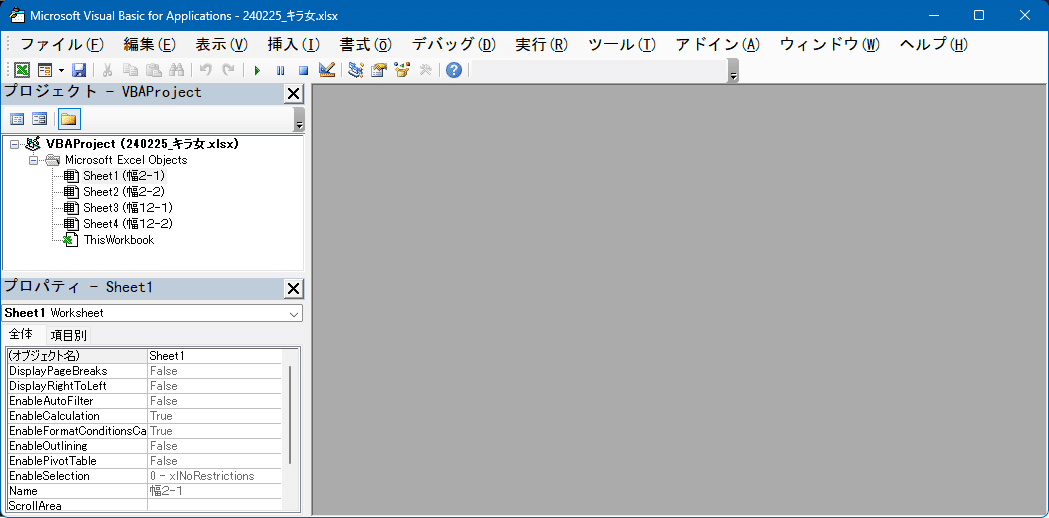
Task: Collapse the VBAProject root node
Action: click(15, 145)
